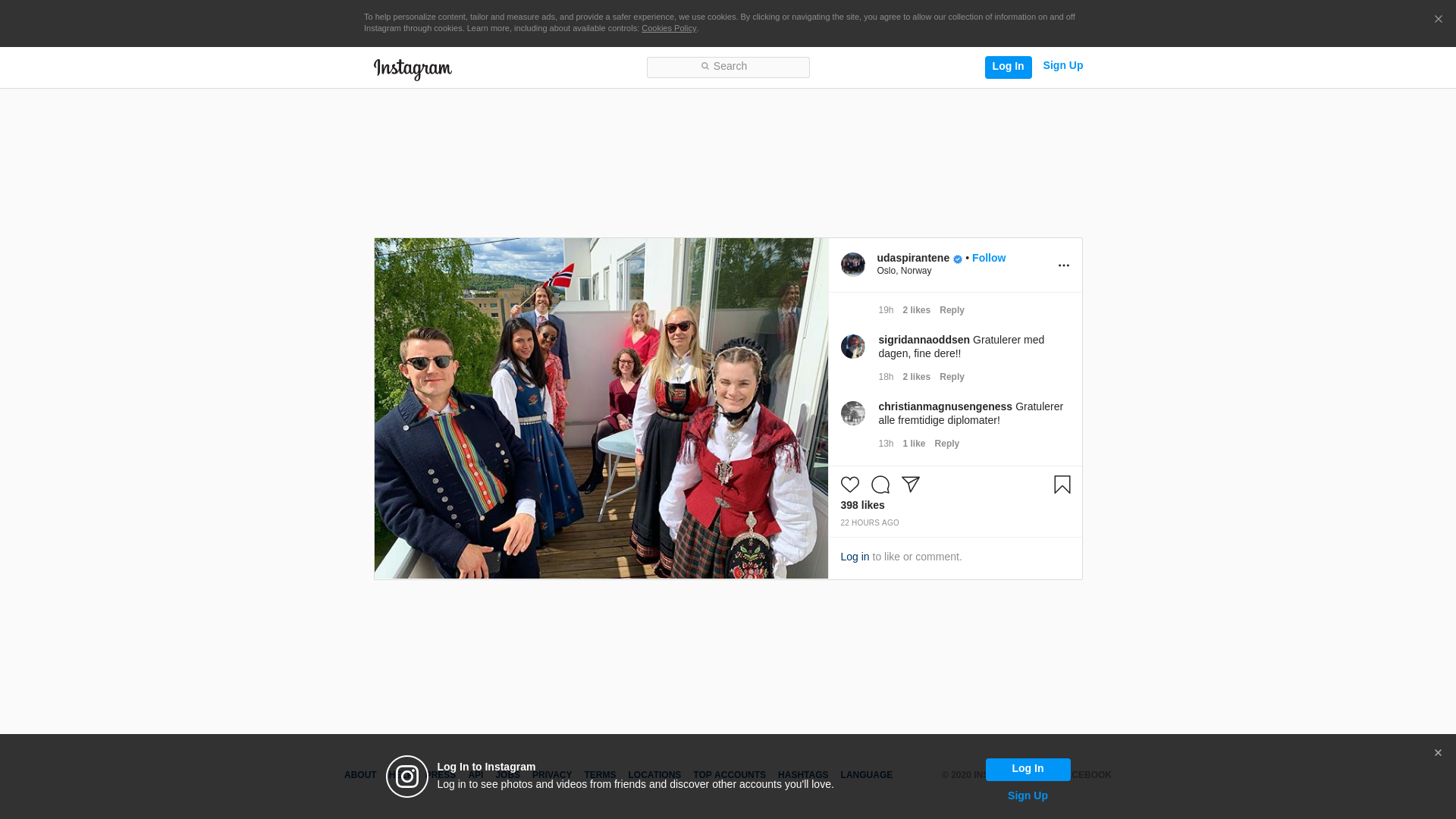Image resolution: width=1456 pixels, height=819 pixels.
Task: Open the udaspirantene username link
Action: coord(913,258)
